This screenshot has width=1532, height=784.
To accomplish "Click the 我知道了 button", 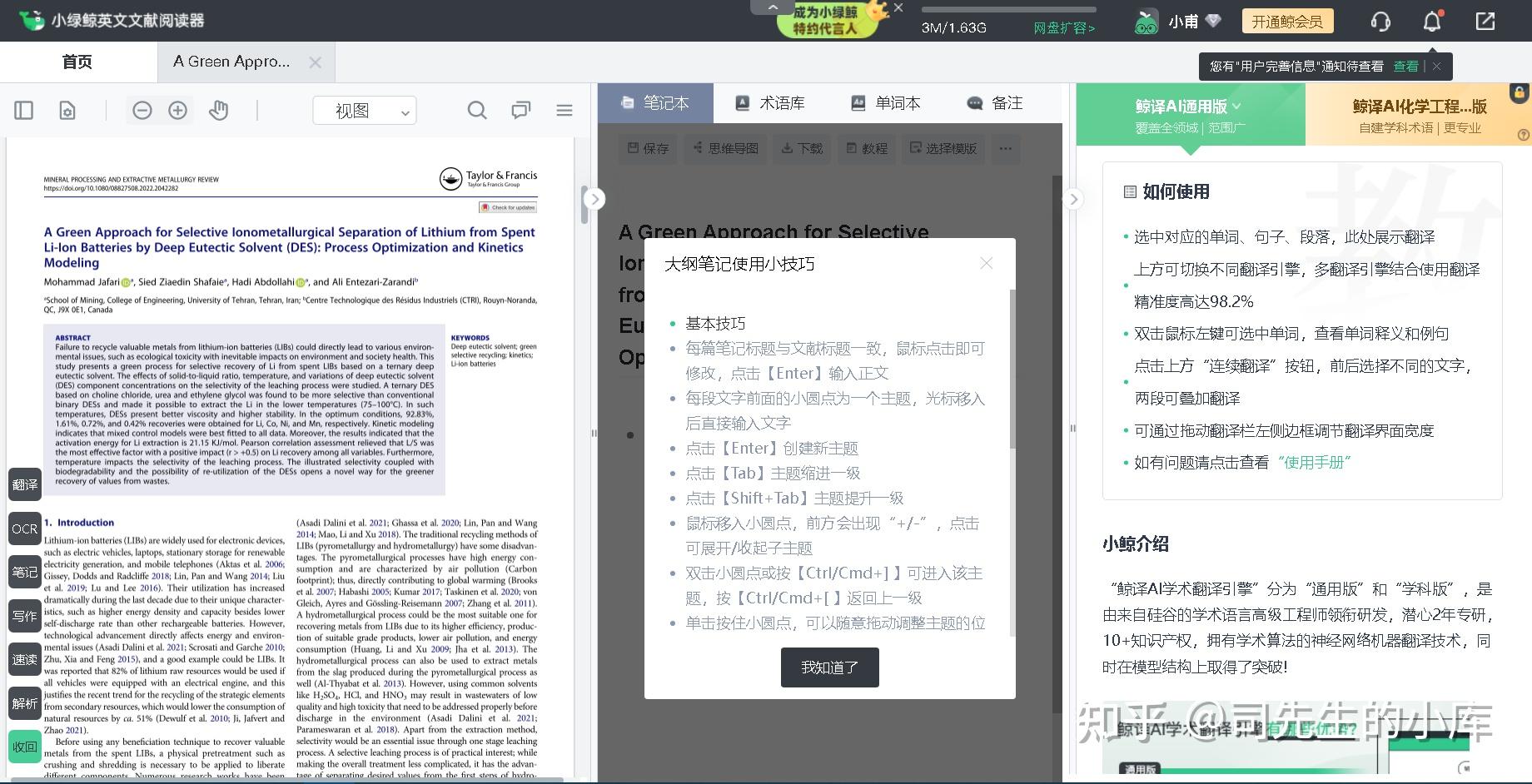I will [x=829, y=667].
